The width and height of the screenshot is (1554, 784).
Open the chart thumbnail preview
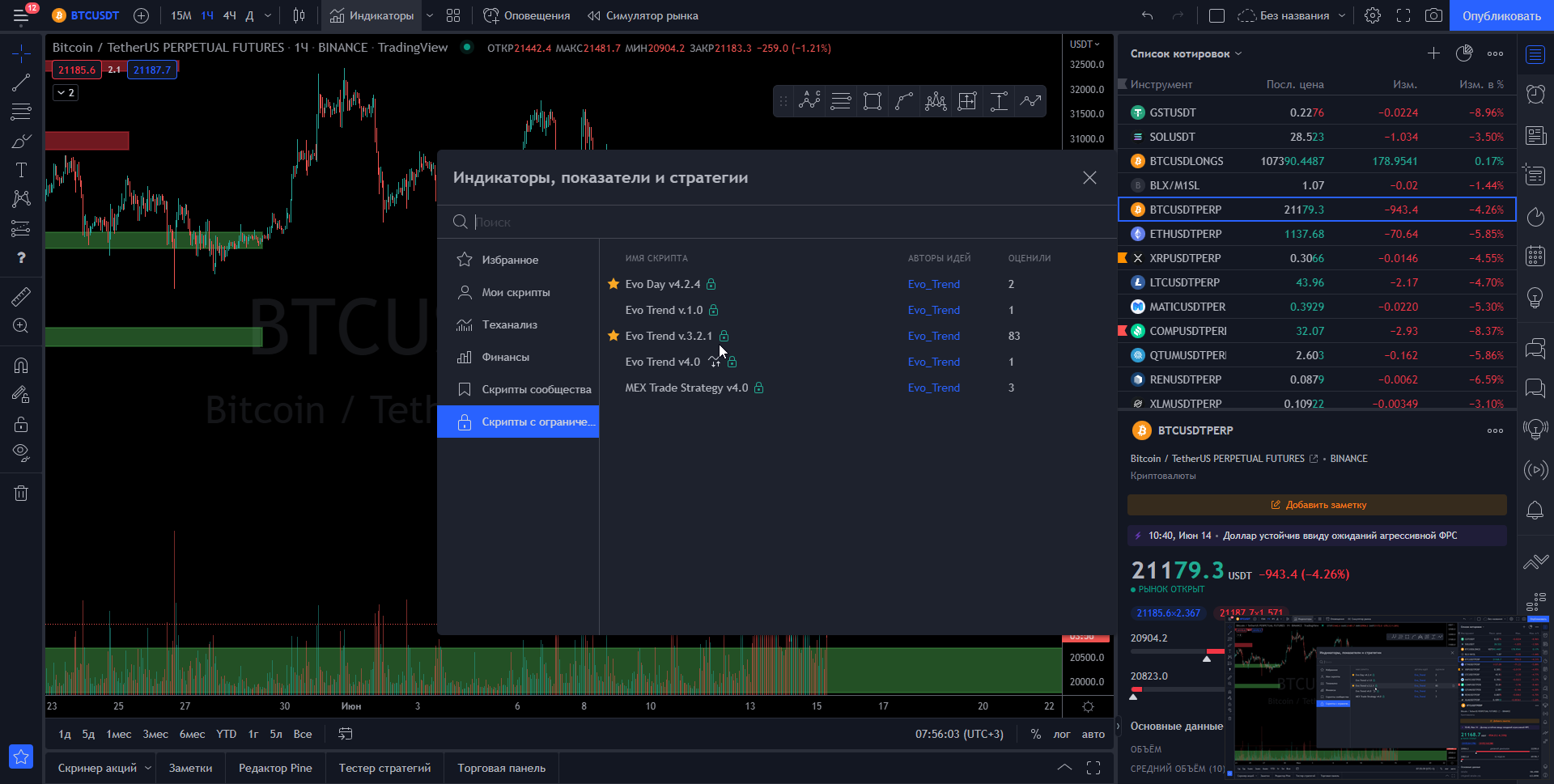pyautogui.click(x=1389, y=697)
